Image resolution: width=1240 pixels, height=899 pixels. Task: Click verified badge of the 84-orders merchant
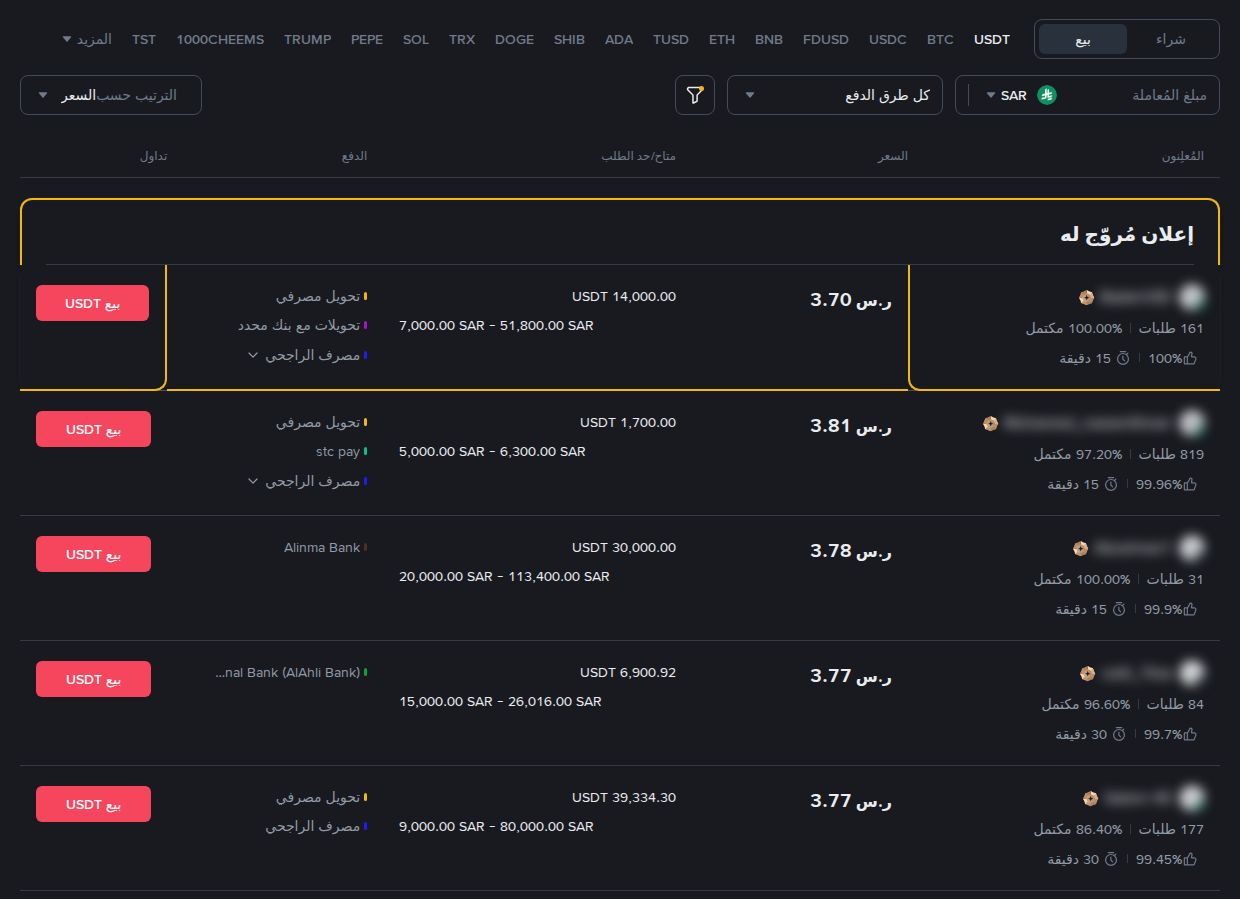pyautogui.click(x=1088, y=673)
